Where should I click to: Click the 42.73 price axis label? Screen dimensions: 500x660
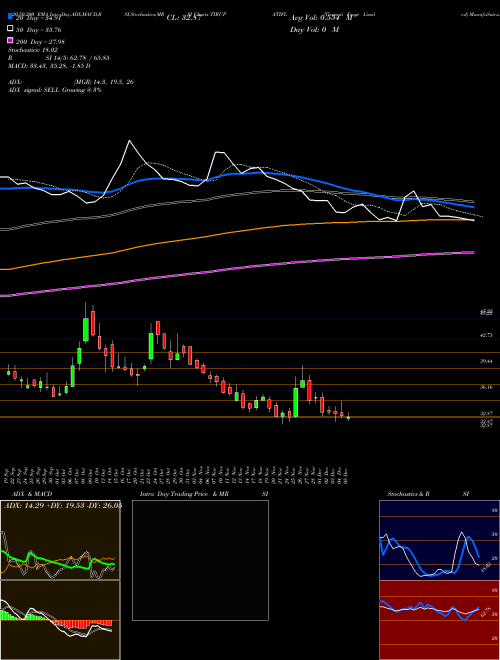coord(487,335)
